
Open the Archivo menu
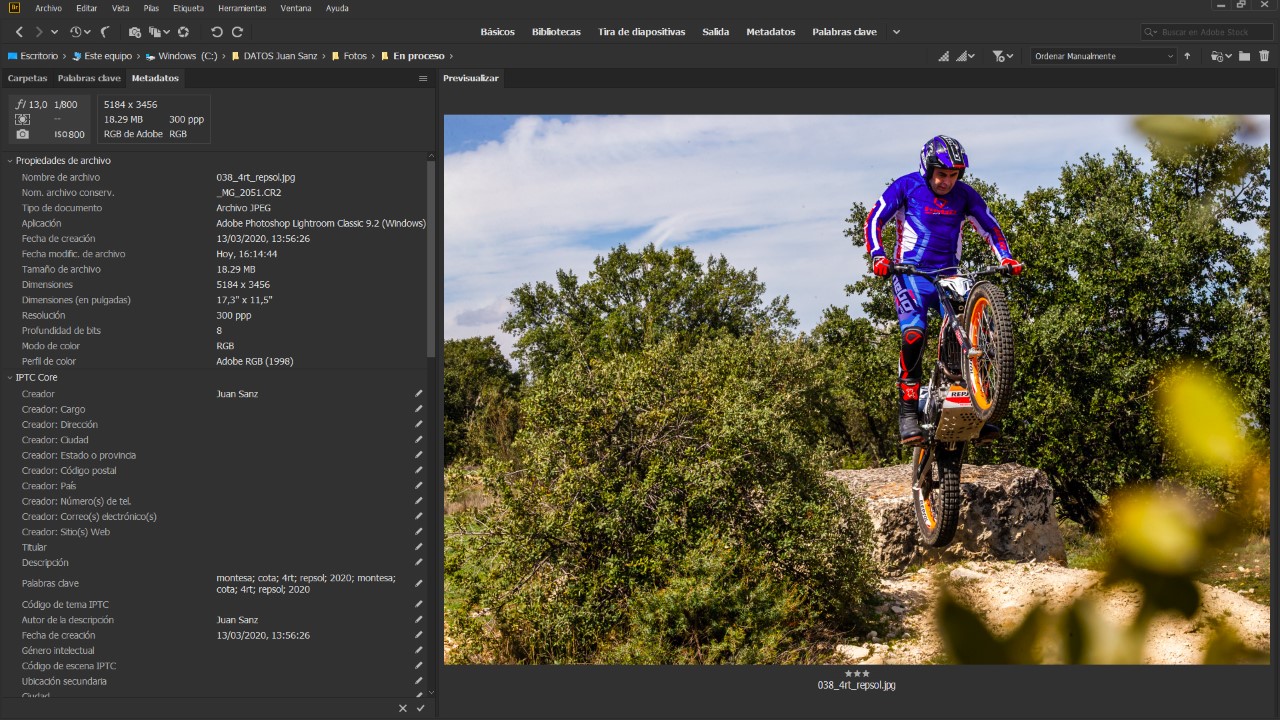pos(48,8)
